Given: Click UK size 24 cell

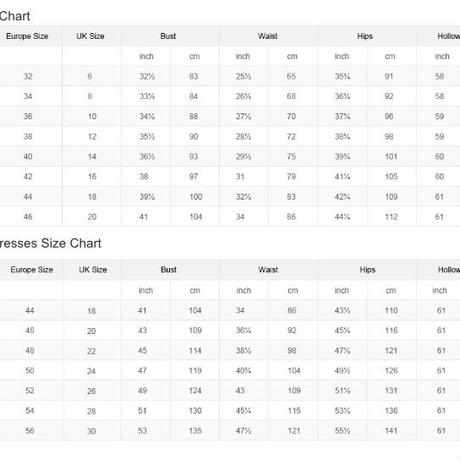Looking at the screenshot, I should (x=91, y=371).
